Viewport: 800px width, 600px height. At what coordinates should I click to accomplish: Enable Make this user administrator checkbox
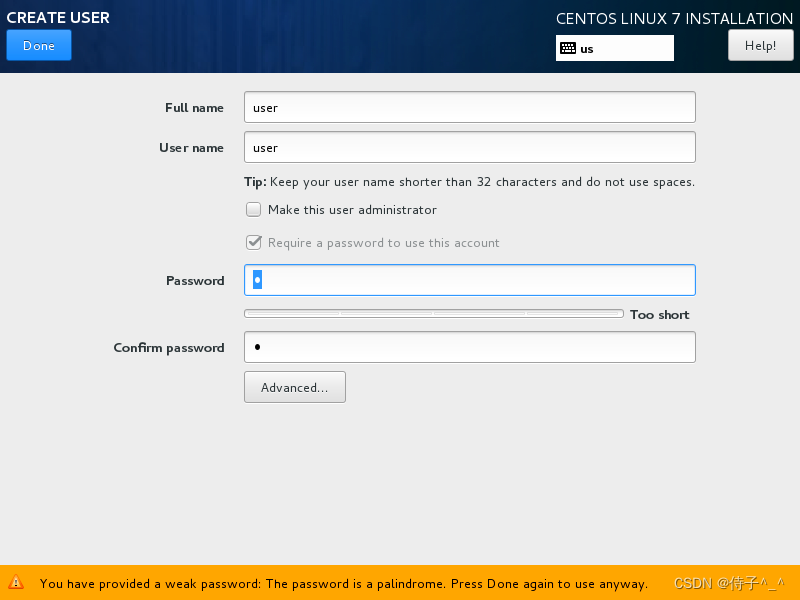coord(254,210)
